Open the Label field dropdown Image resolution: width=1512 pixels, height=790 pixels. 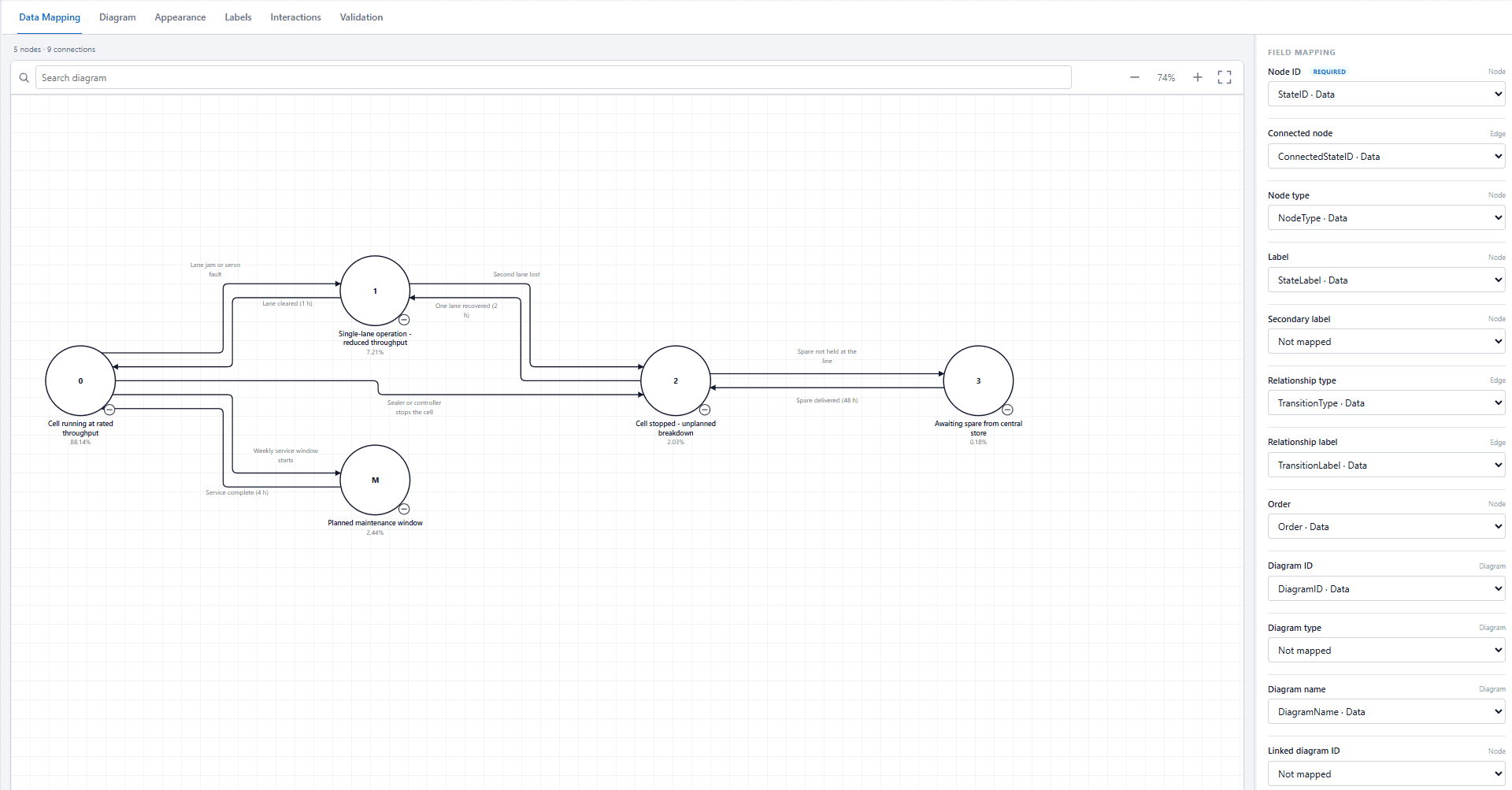pyautogui.click(x=1386, y=280)
